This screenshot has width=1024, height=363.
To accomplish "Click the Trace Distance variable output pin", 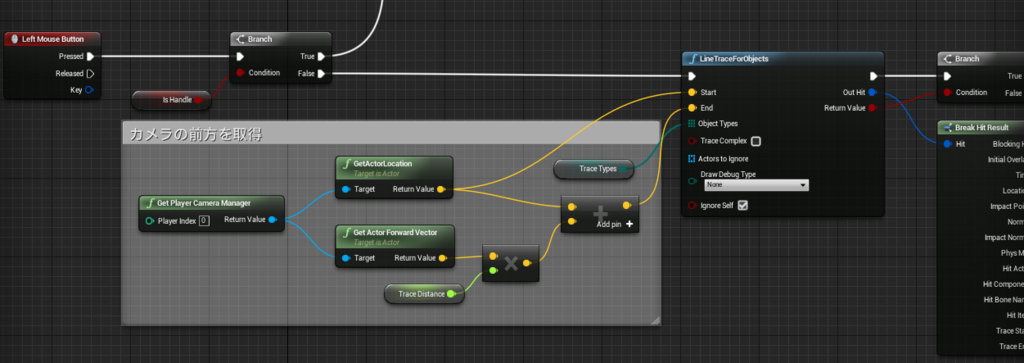I will pyautogui.click(x=451, y=294).
